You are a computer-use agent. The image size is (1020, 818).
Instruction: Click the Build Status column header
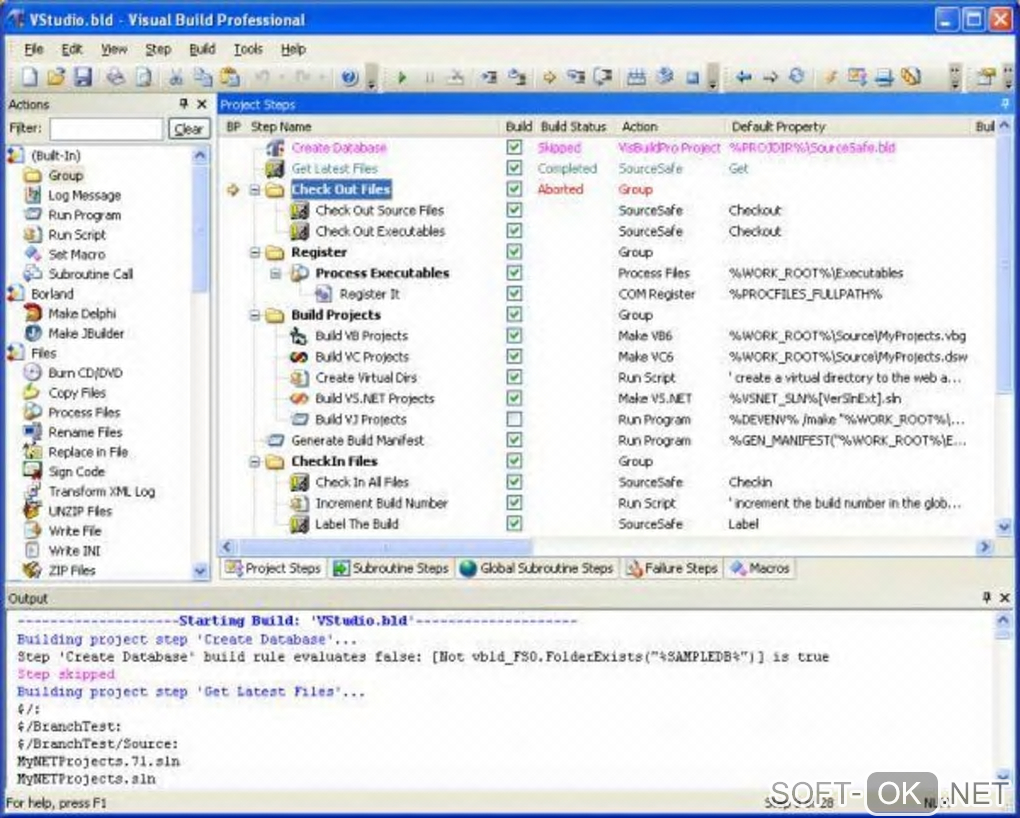point(574,127)
